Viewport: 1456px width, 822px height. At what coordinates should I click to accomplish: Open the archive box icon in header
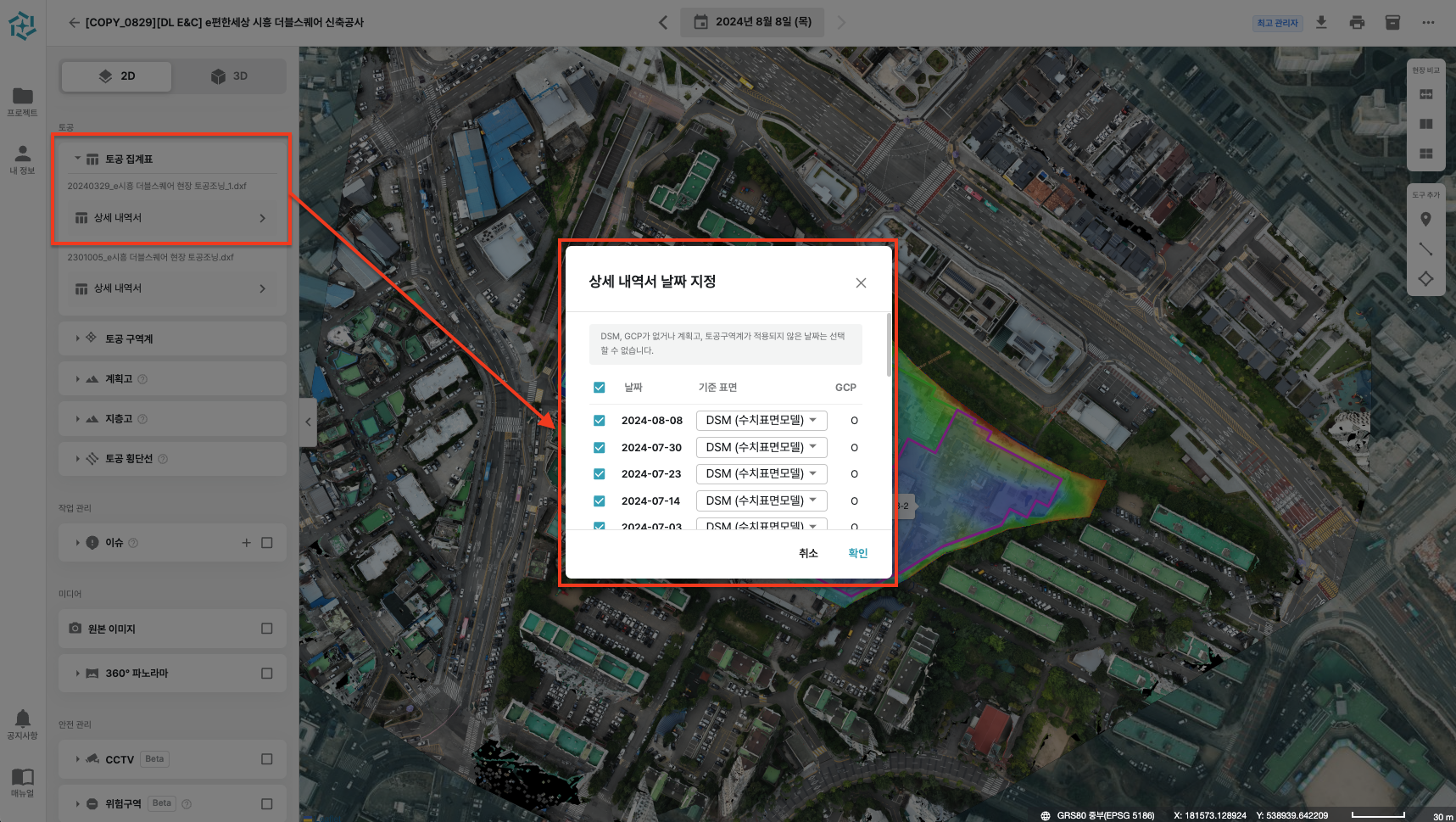pos(1392,23)
